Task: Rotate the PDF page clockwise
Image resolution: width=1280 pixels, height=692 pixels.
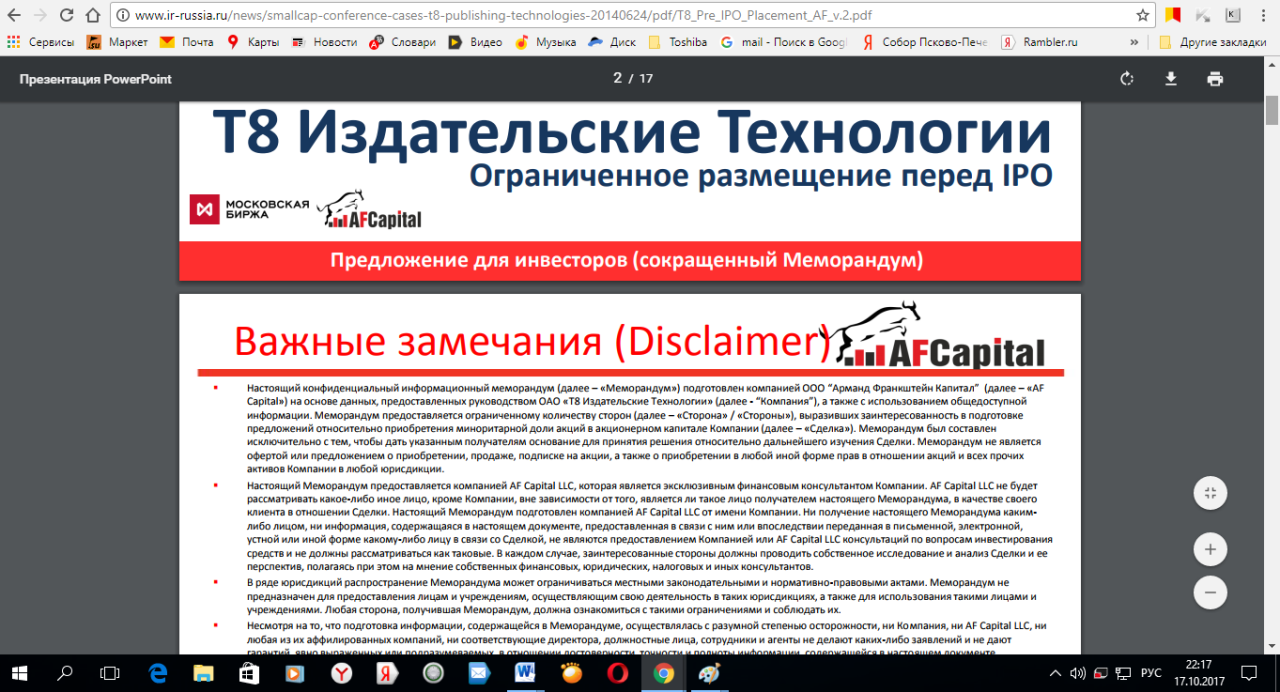Action: tap(1127, 79)
